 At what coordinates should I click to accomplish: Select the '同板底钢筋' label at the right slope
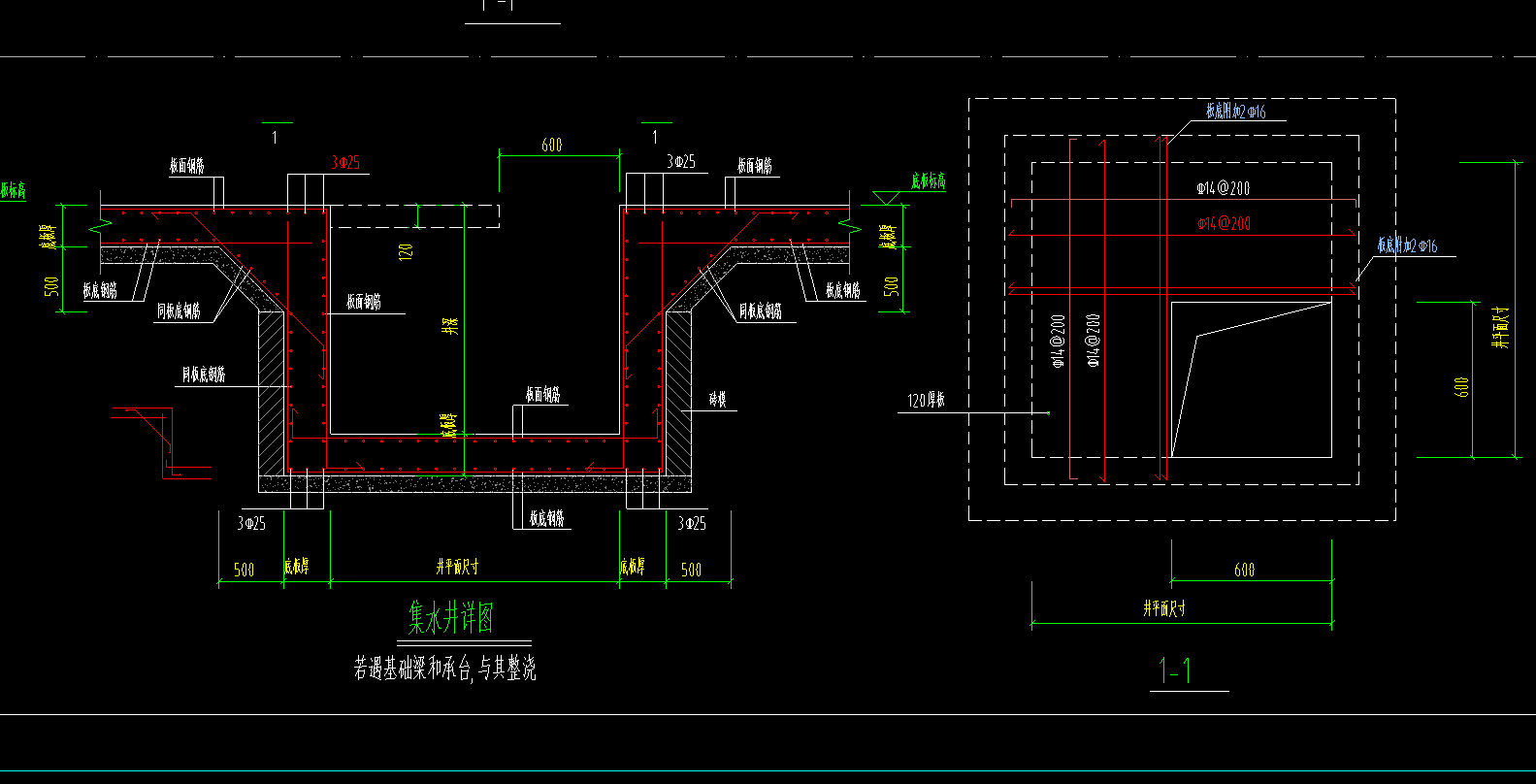[x=761, y=310]
